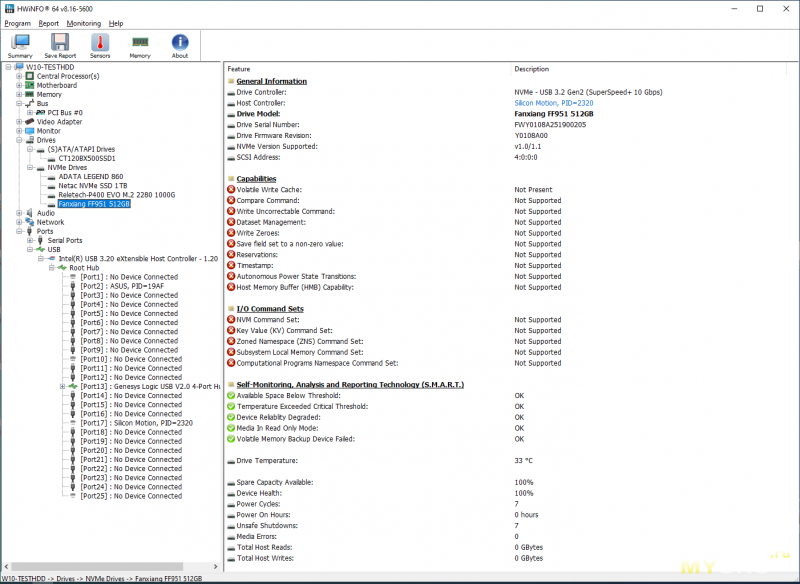
Task: Click the Total Host Writes row label
Action: point(265,558)
